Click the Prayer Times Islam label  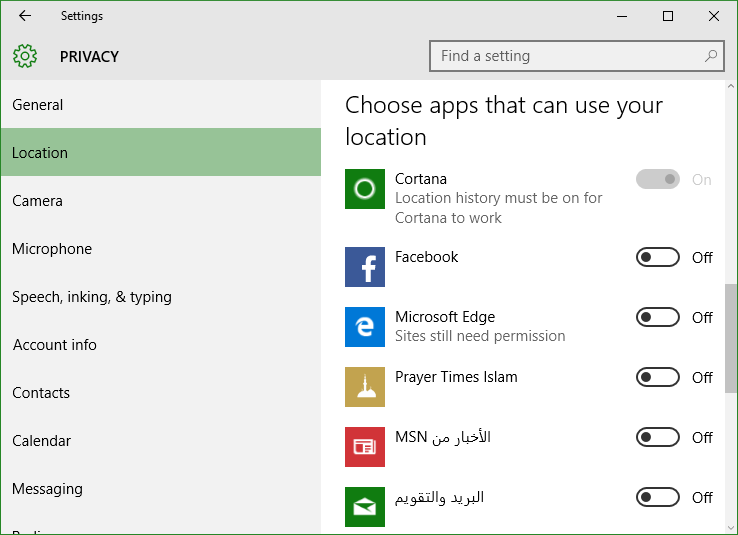coord(456,377)
